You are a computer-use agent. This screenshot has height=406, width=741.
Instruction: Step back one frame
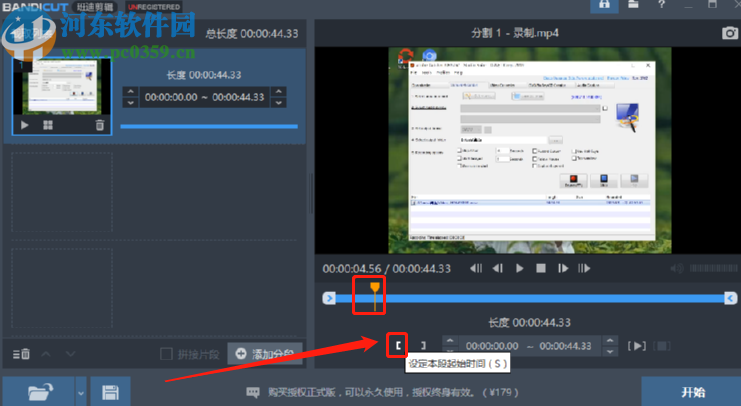click(x=497, y=268)
